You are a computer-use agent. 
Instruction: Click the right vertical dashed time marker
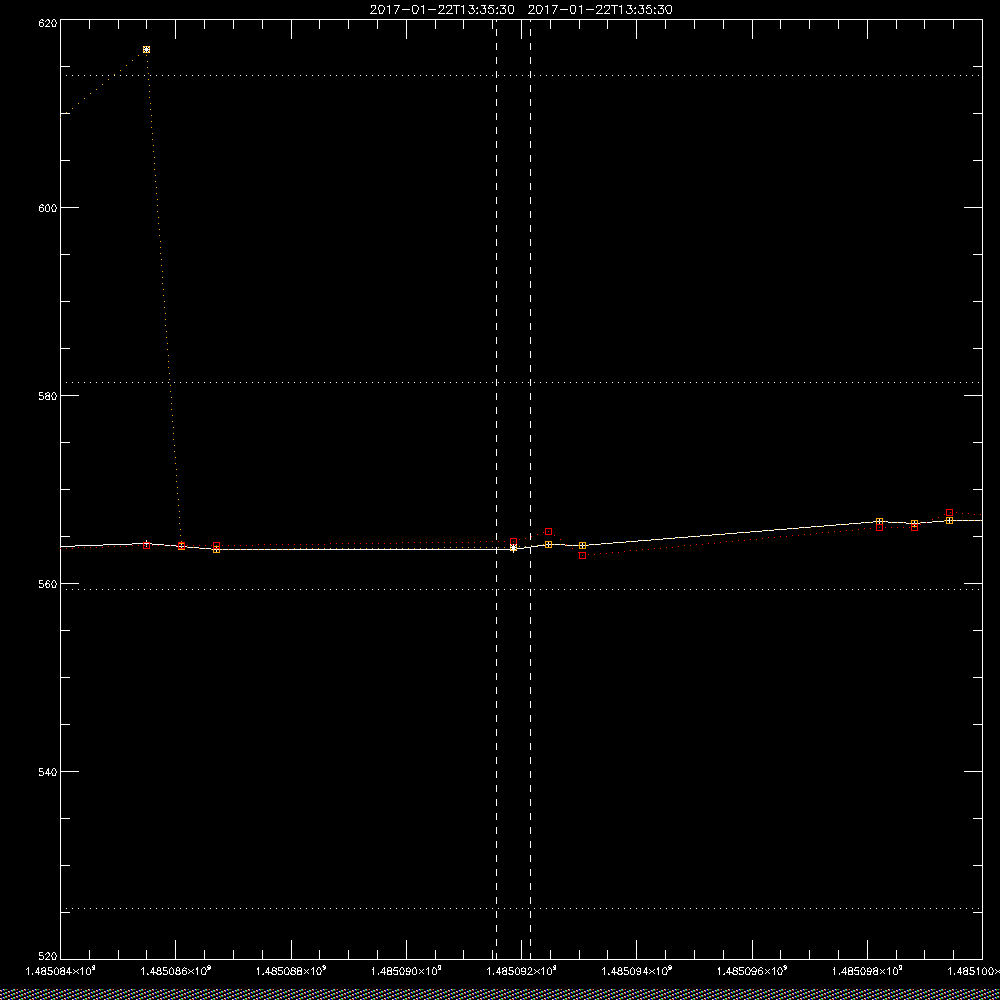click(531, 490)
